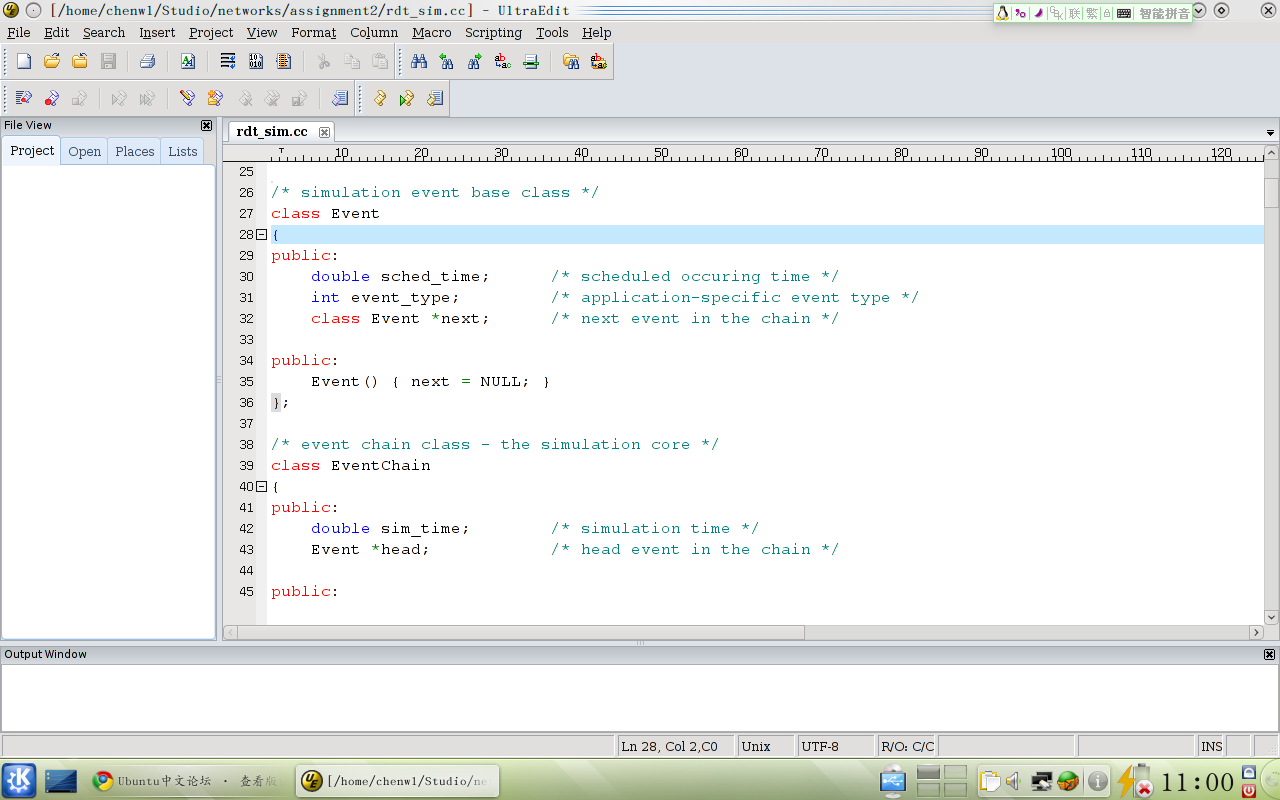Image resolution: width=1280 pixels, height=800 pixels.
Task: Create a new file with toolbar icon
Action: click(x=24, y=61)
